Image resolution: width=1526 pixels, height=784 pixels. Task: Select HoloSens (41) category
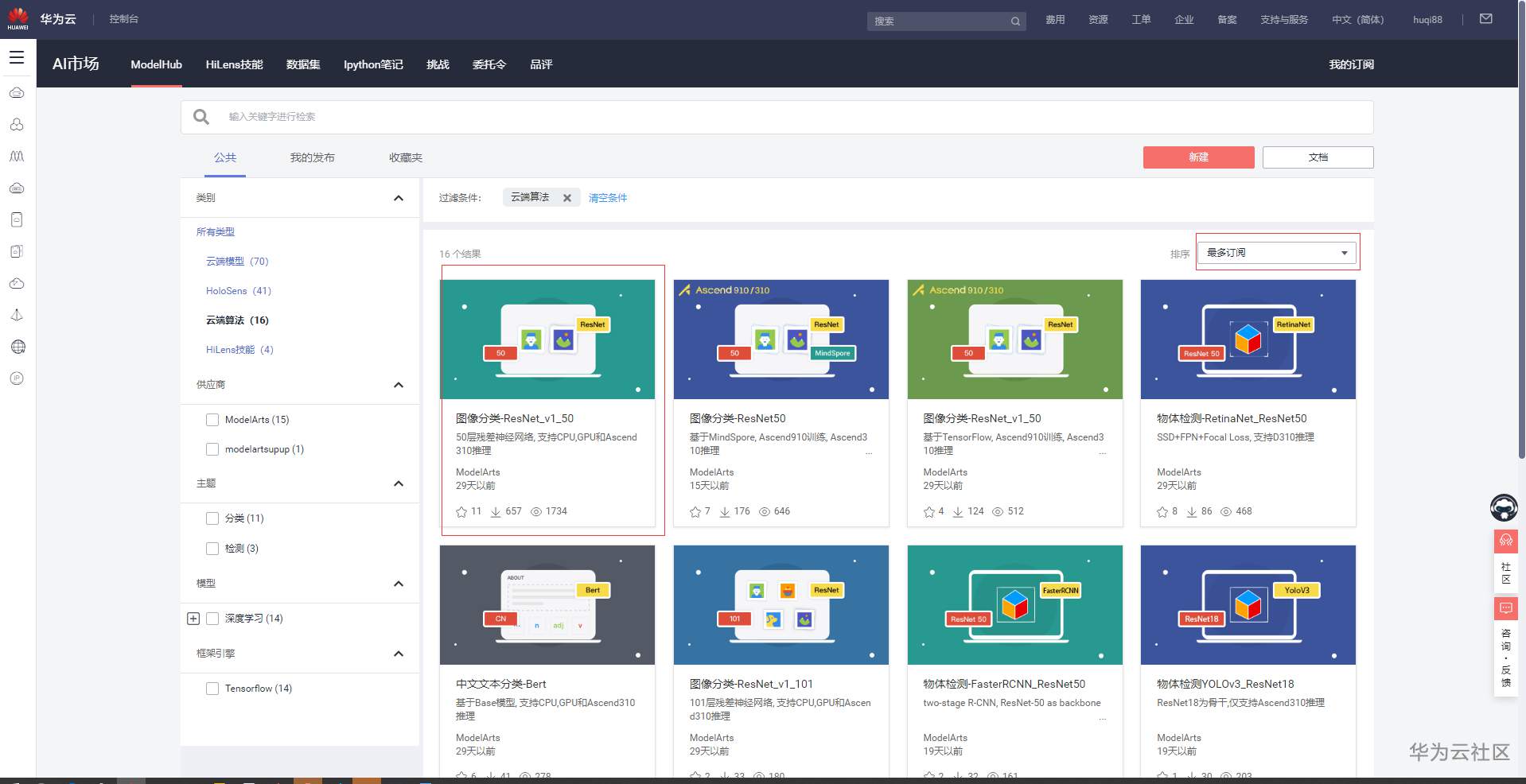(x=239, y=291)
